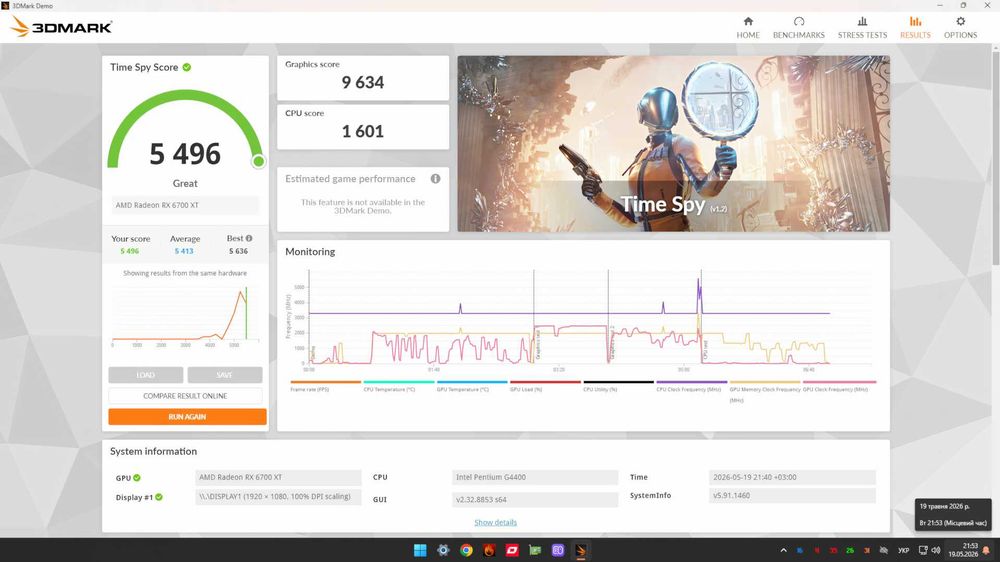Click the AMD Radeon RX 6700 XT GPU field
This screenshot has height=562, width=1000.
coord(278,477)
